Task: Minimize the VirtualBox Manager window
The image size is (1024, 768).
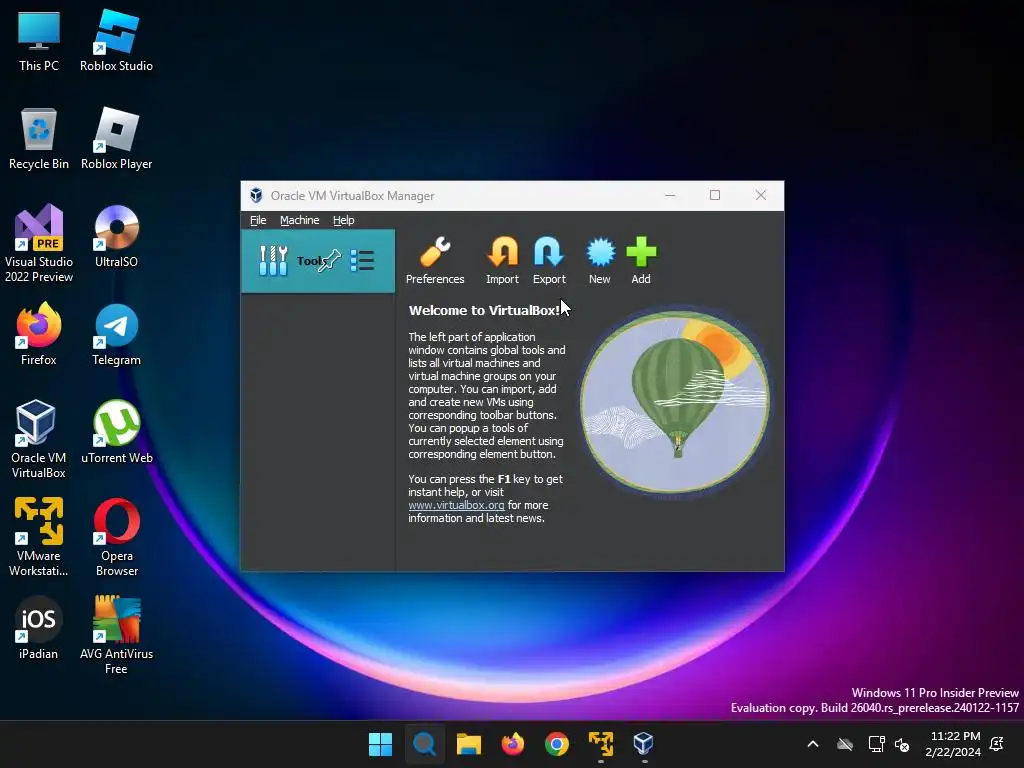Action: click(670, 195)
